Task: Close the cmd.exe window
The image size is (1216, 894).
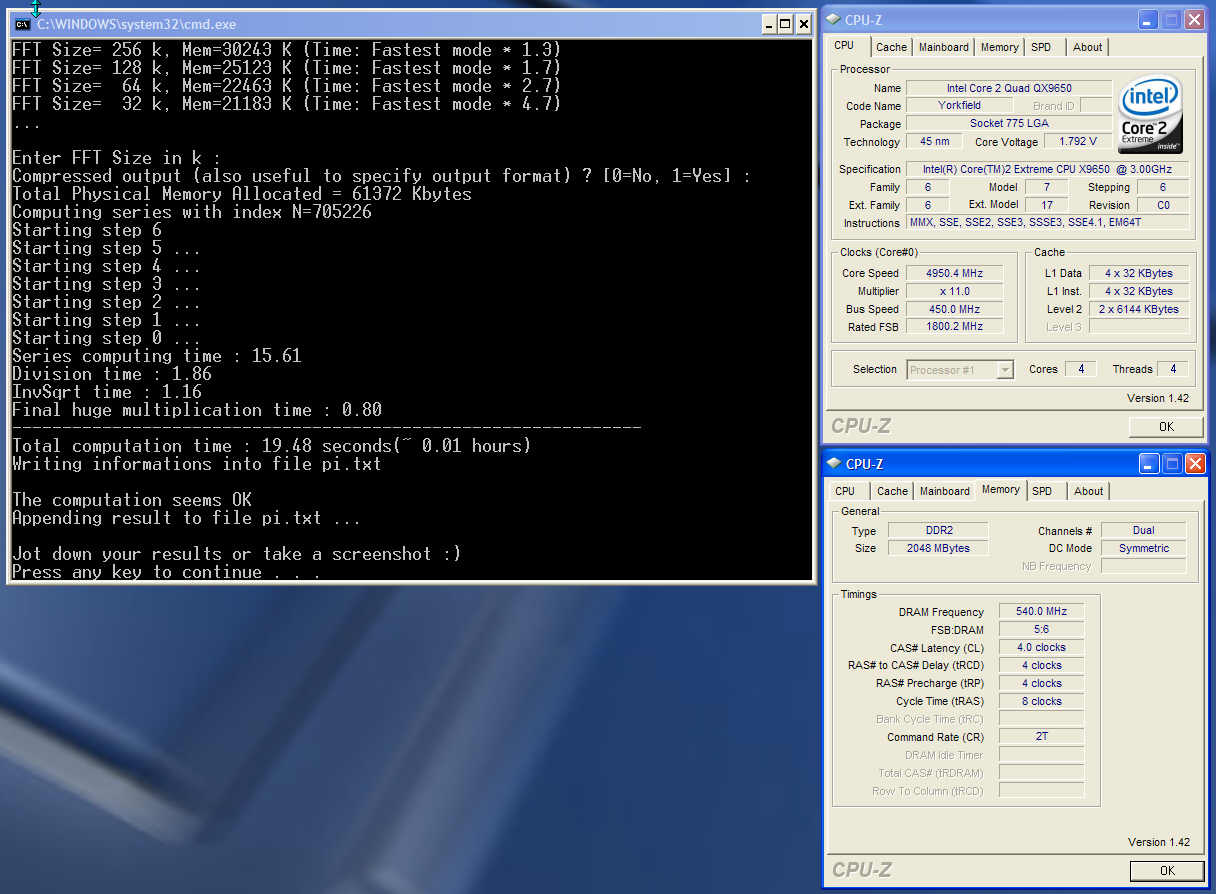Action: pyautogui.click(x=803, y=24)
